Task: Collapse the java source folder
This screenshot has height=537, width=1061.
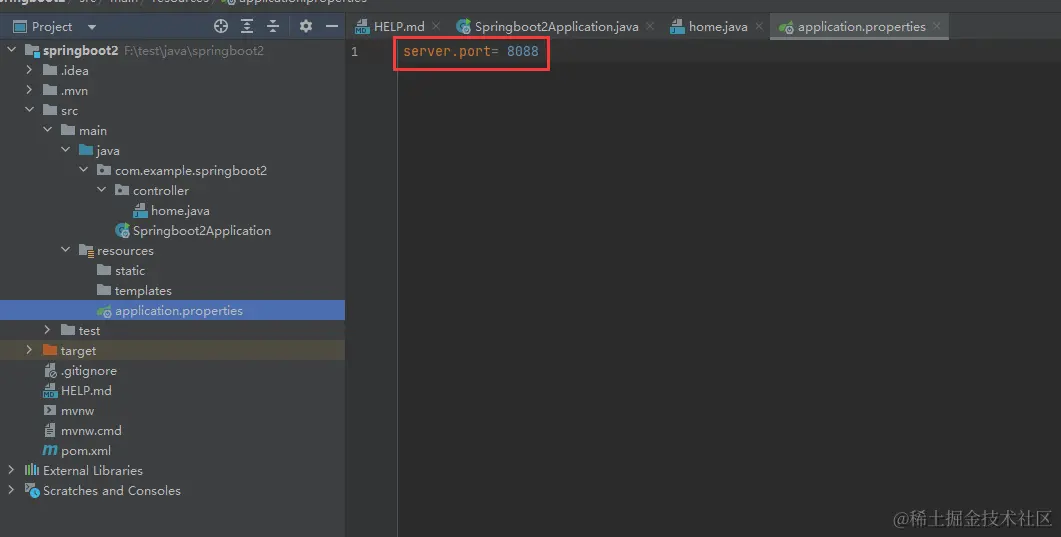Action: 66,149
